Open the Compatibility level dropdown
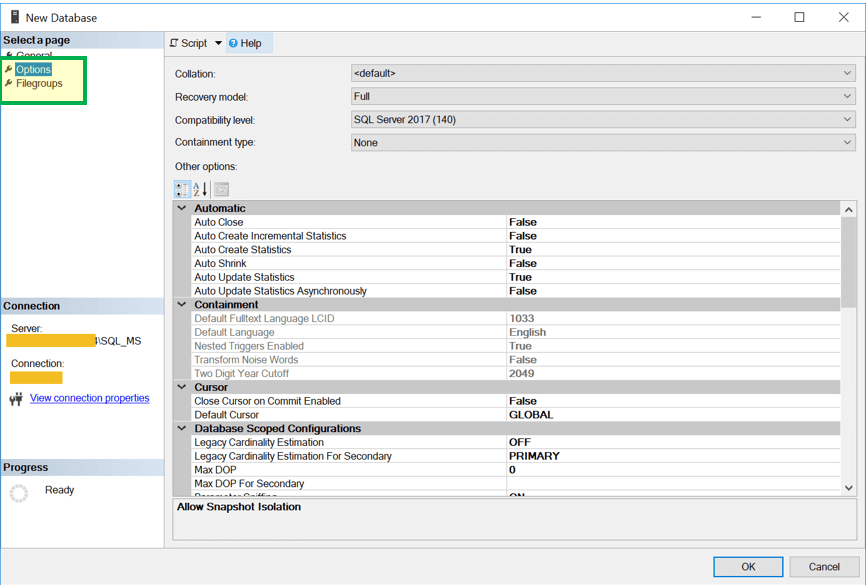This screenshot has height=585, width=866. click(847, 119)
